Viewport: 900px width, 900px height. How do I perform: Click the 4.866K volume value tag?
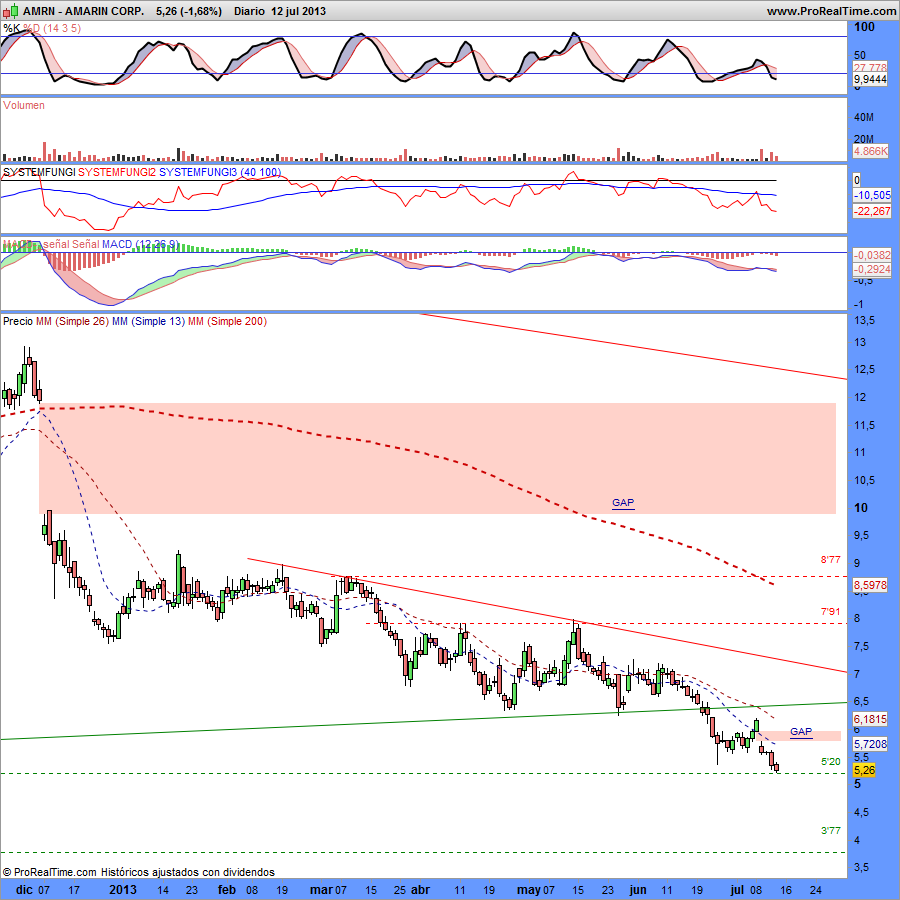click(x=871, y=152)
